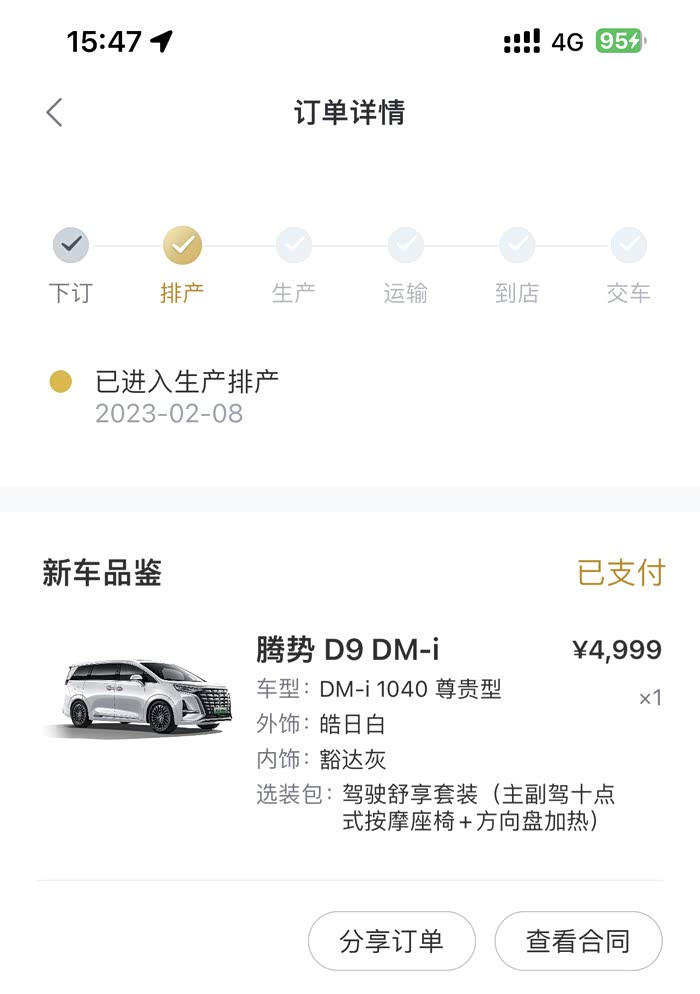This screenshot has width=700, height=994.
Task: Tap the ¥4,999 price
Action: (x=616, y=650)
